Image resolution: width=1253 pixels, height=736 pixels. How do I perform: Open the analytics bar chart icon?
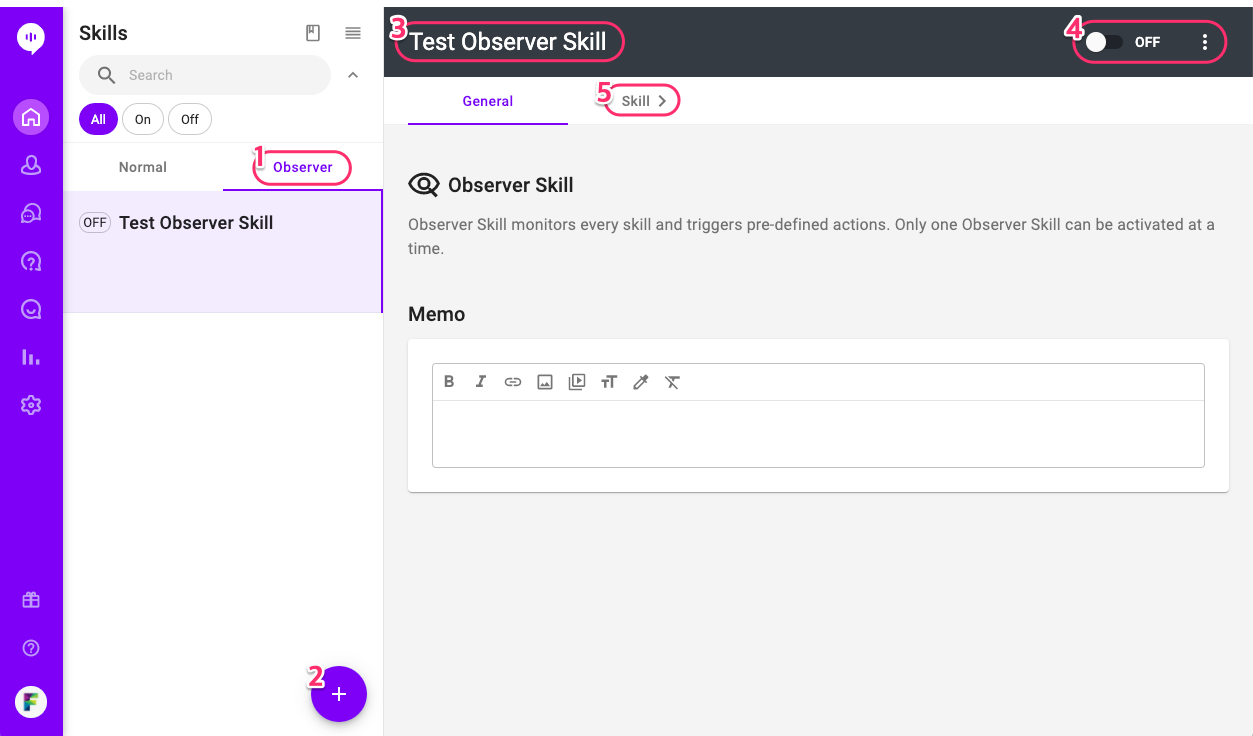31,357
